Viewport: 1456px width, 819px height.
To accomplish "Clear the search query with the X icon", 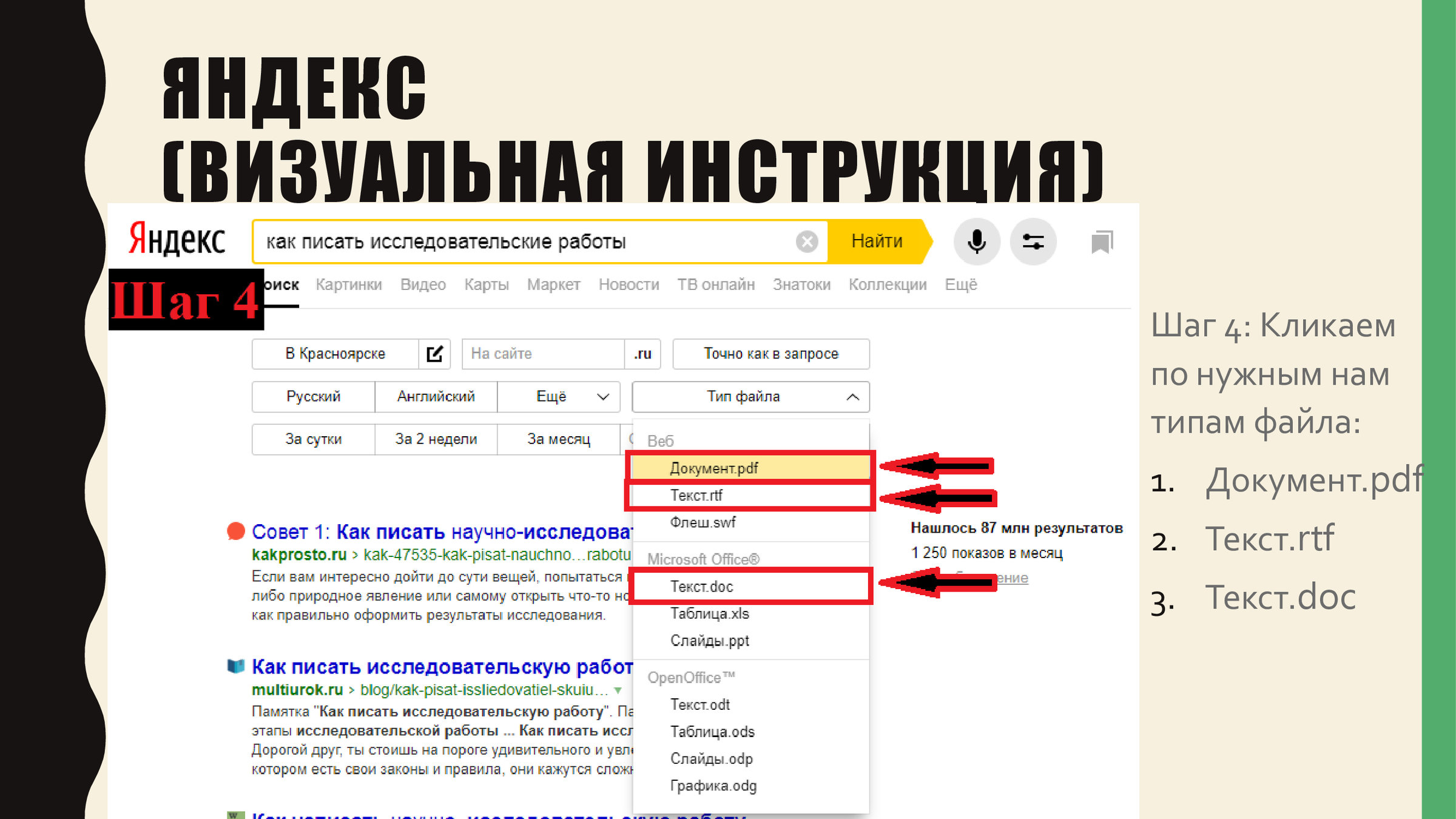I will pyautogui.click(x=807, y=241).
